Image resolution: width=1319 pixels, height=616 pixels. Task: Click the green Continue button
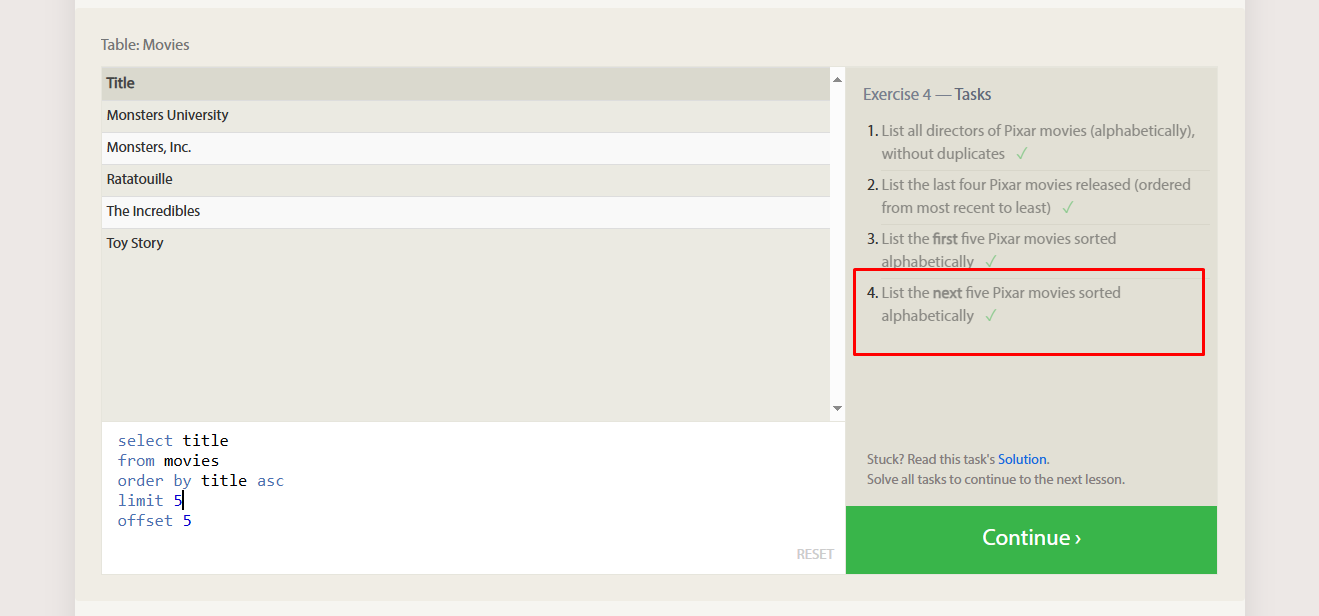[1031, 539]
